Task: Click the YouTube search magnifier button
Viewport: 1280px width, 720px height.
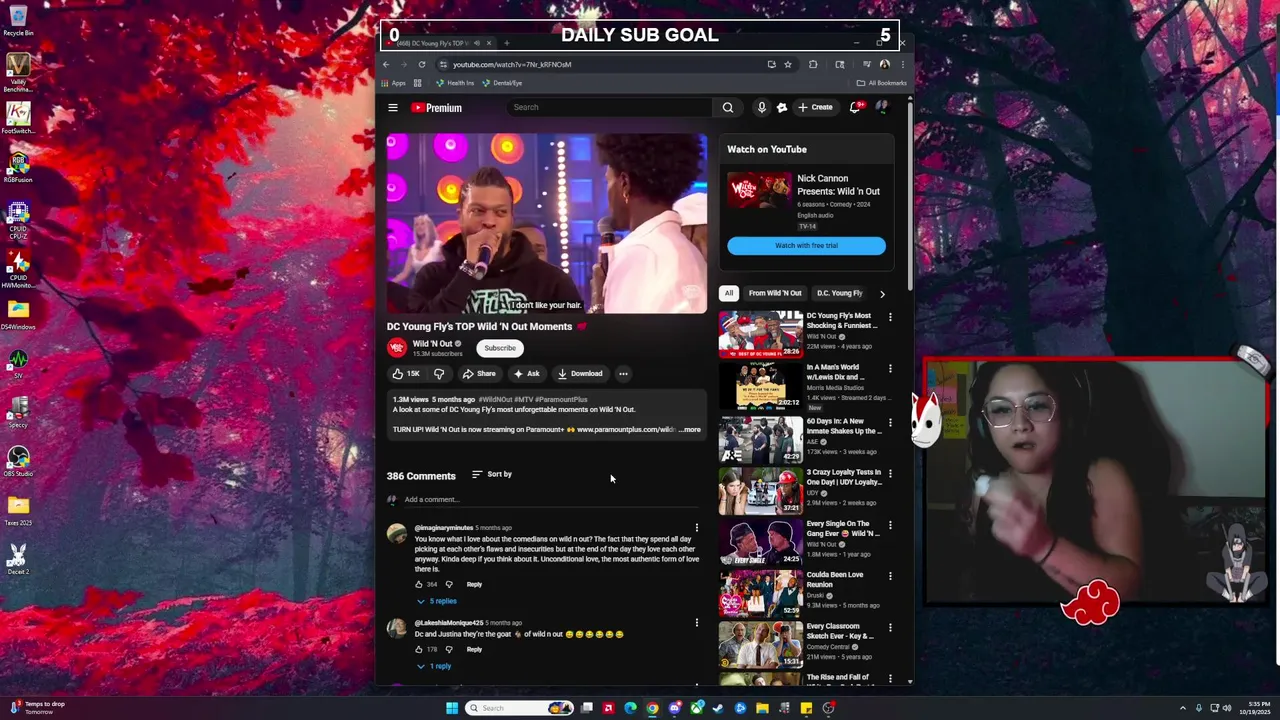Action: point(728,108)
